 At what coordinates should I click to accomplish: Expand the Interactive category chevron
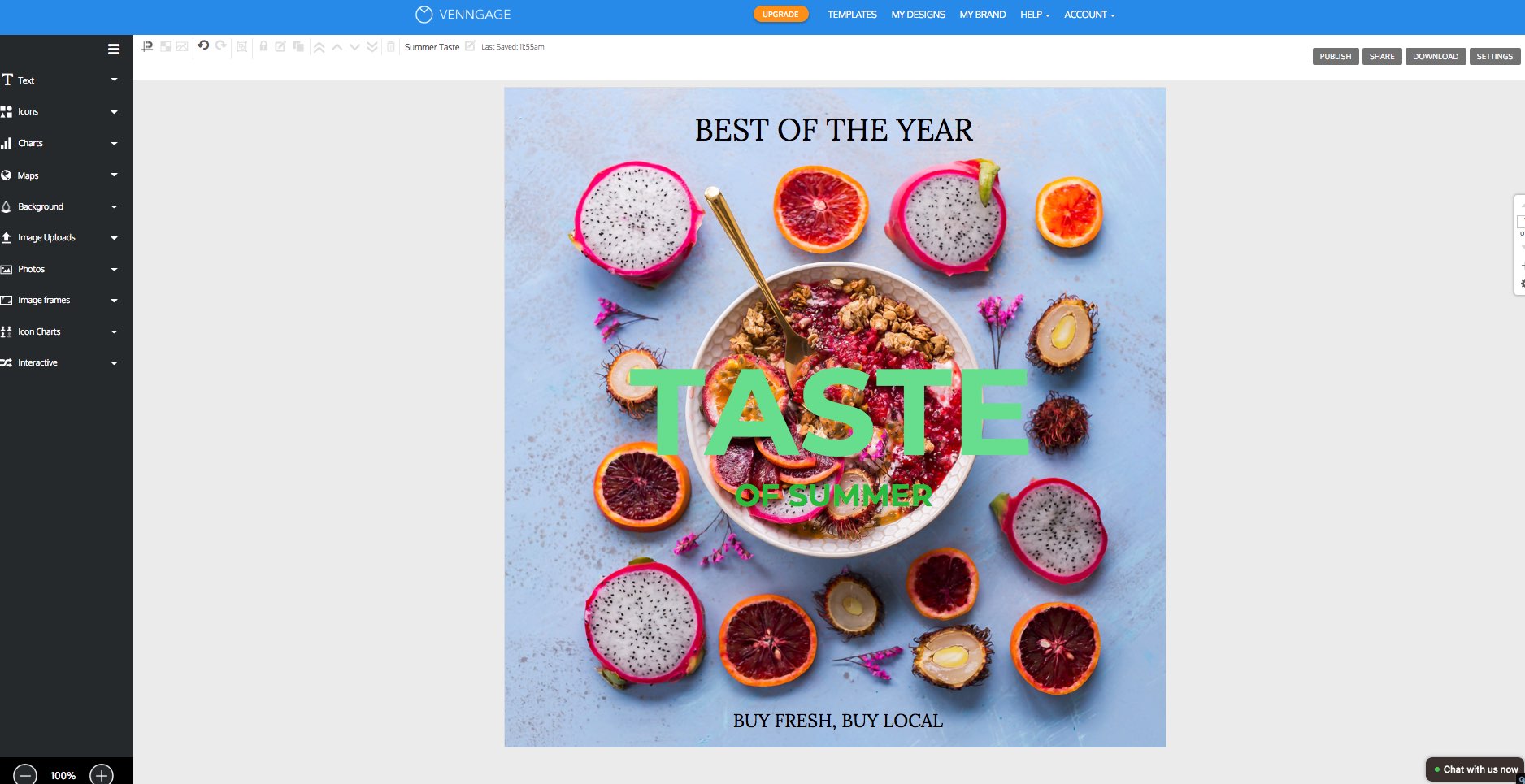pyautogui.click(x=114, y=362)
